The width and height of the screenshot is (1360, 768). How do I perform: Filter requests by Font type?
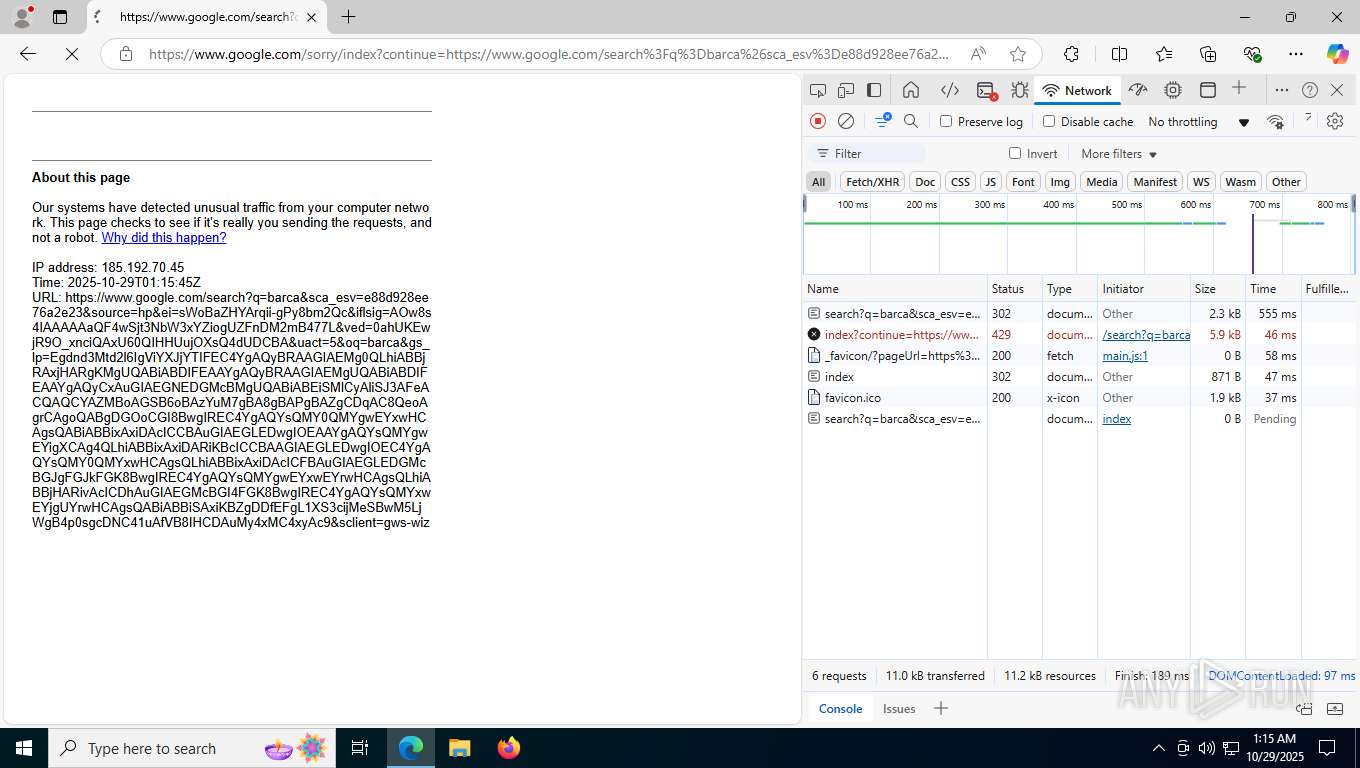tap(1023, 182)
